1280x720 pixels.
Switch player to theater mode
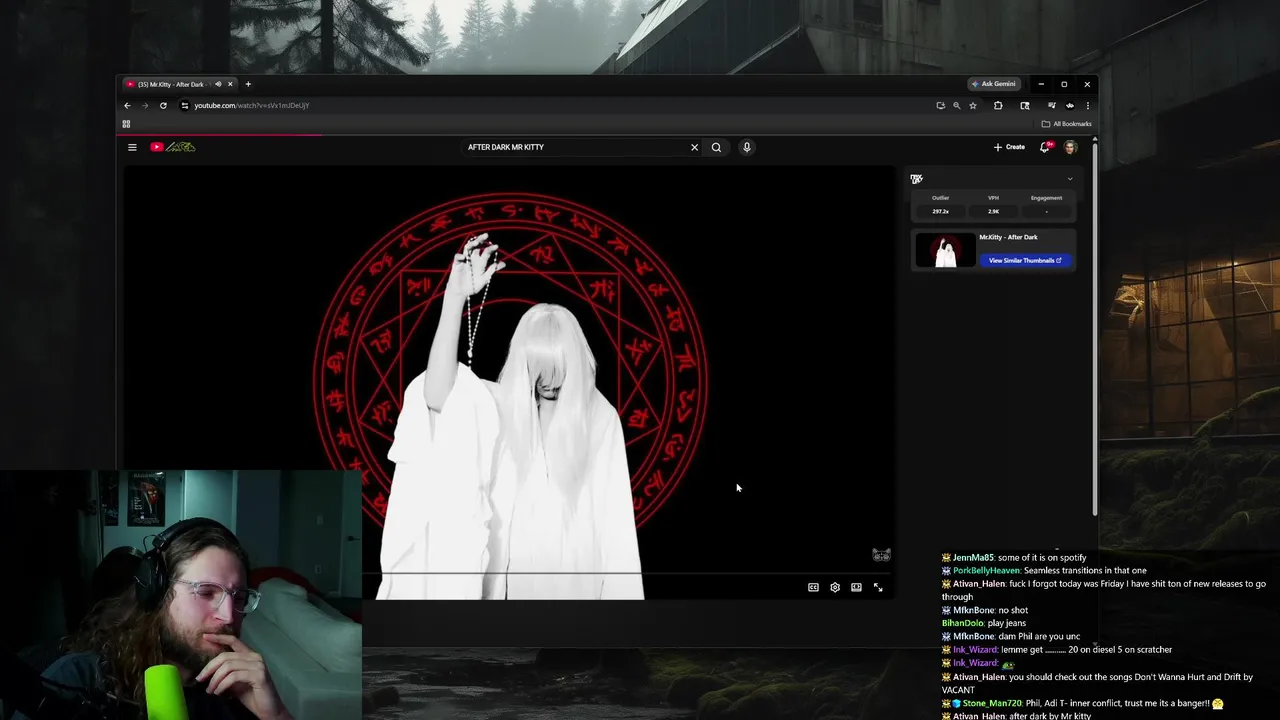[856, 587]
